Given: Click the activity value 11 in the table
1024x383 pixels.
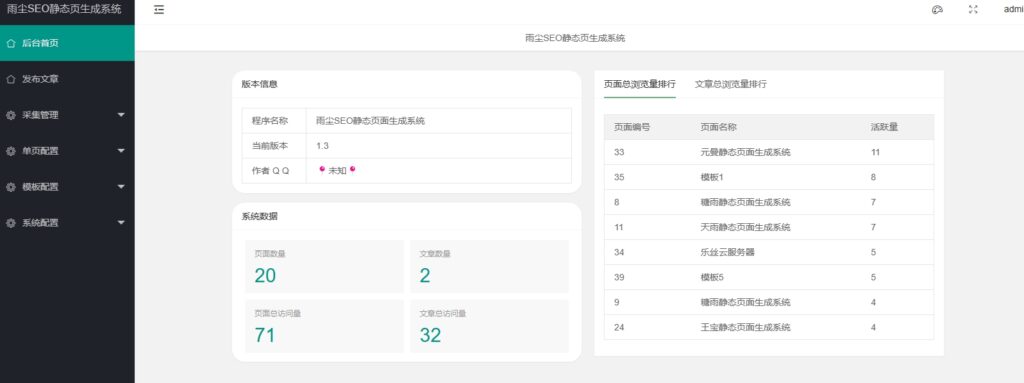Looking at the screenshot, I should point(875,152).
